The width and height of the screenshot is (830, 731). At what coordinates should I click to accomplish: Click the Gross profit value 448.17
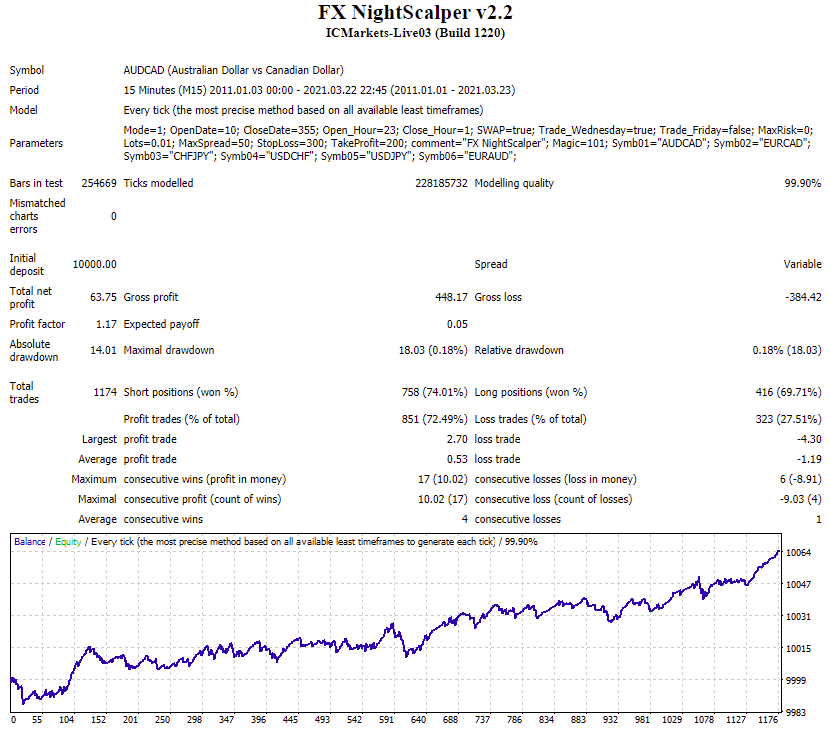pos(452,297)
